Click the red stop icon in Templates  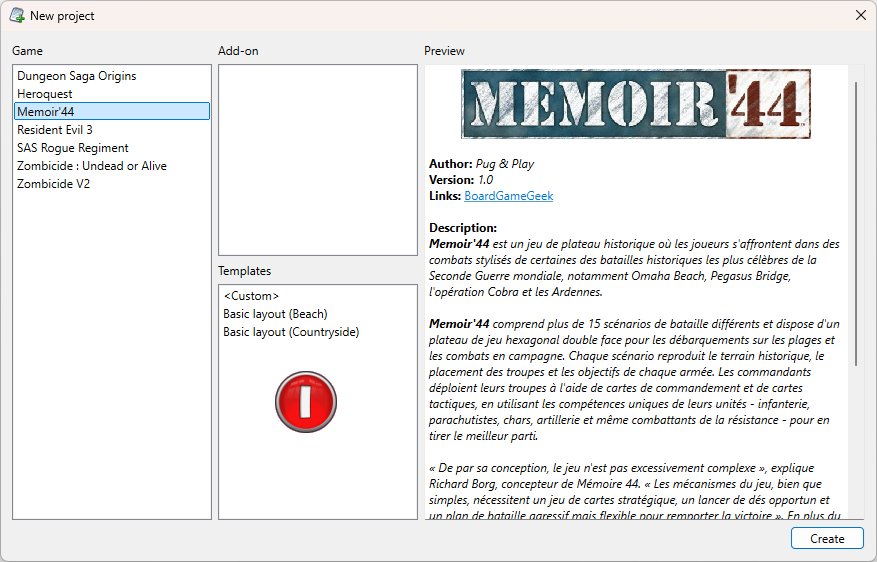click(306, 402)
